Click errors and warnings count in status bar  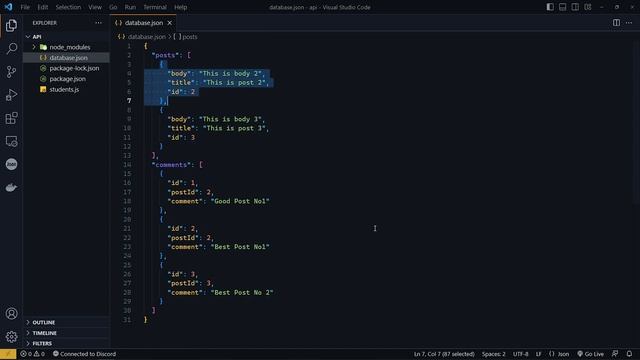pos(33,354)
